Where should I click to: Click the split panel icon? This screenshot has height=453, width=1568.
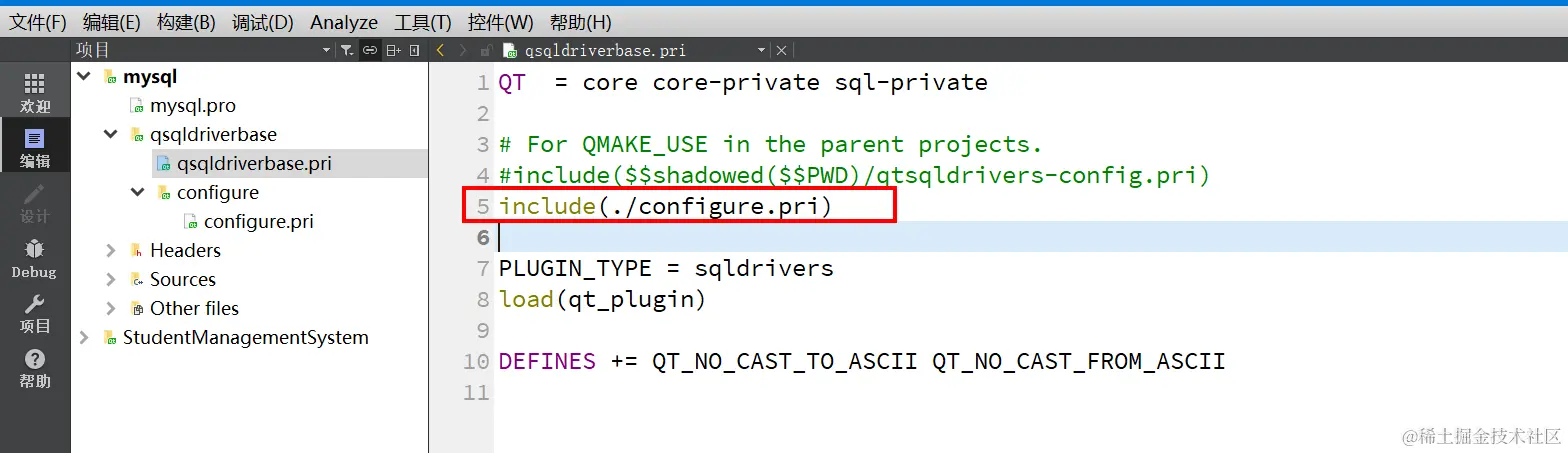coord(394,50)
